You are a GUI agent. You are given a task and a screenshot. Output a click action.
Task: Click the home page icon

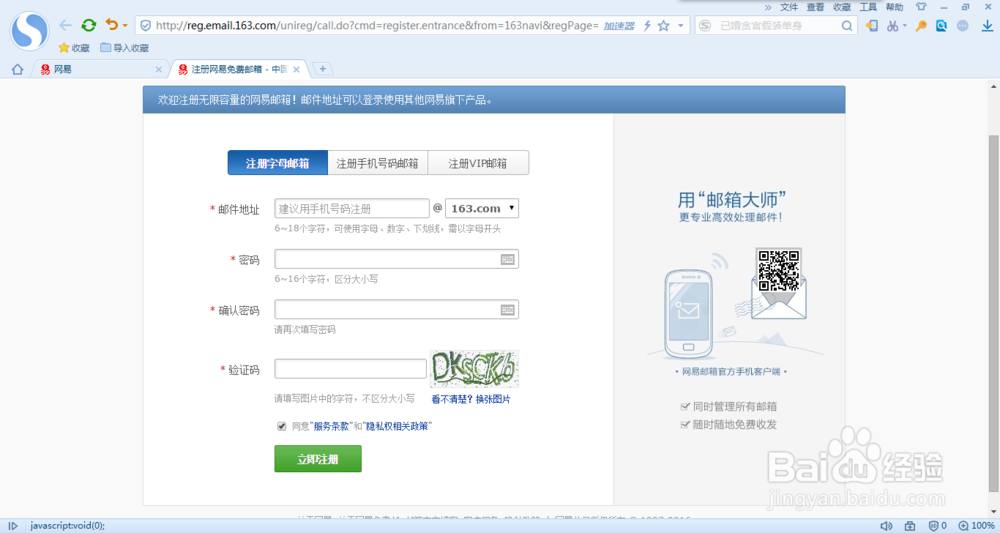pyautogui.click(x=17, y=69)
